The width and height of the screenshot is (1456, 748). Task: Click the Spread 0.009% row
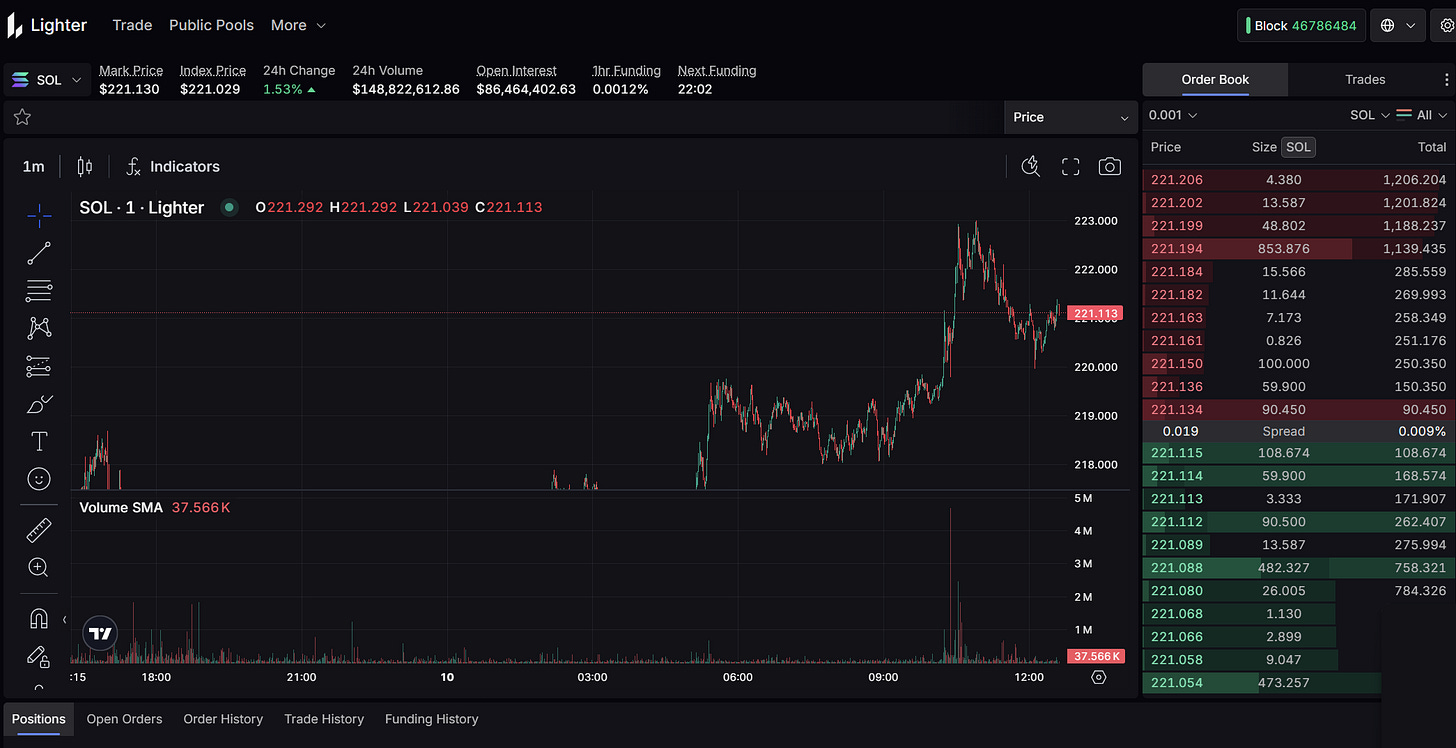[x=1298, y=431]
